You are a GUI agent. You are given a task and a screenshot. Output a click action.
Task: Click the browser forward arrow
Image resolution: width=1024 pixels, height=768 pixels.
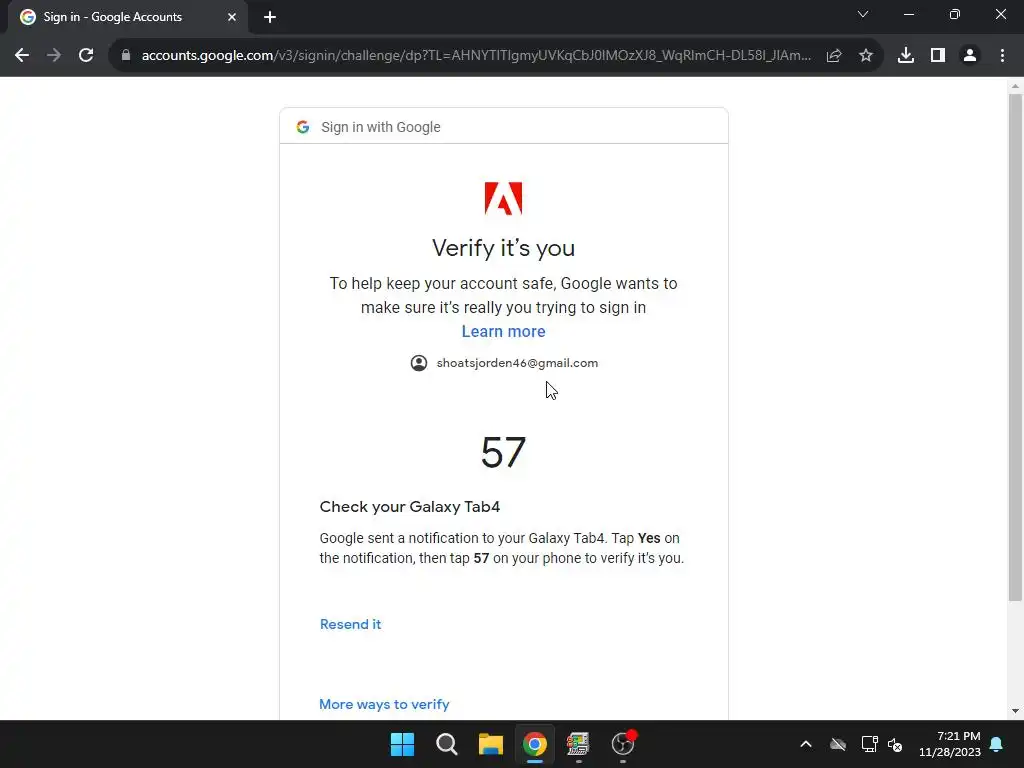54,56
